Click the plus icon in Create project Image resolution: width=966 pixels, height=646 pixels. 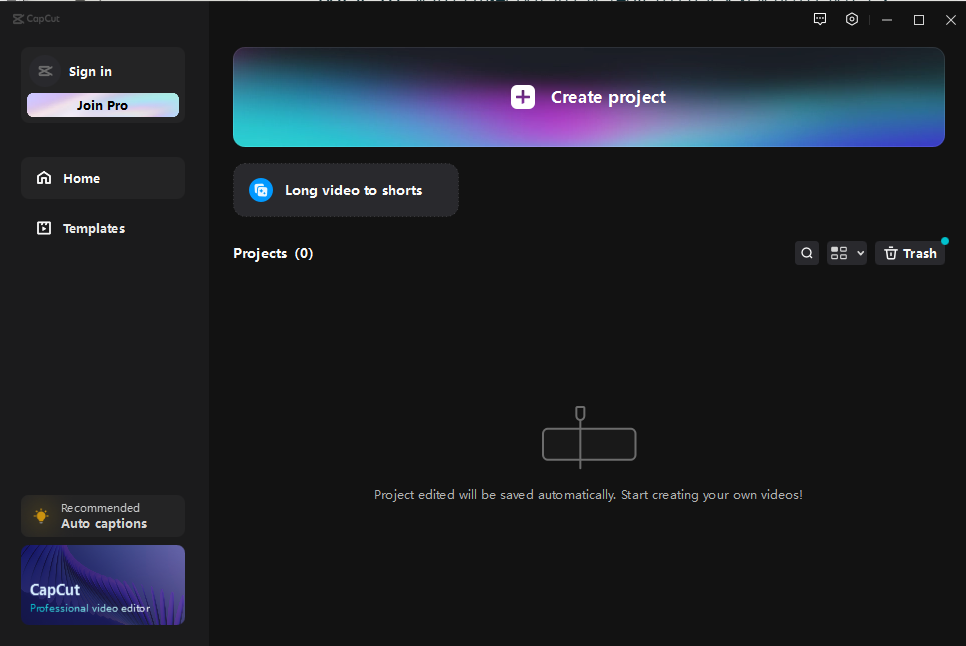tap(522, 97)
